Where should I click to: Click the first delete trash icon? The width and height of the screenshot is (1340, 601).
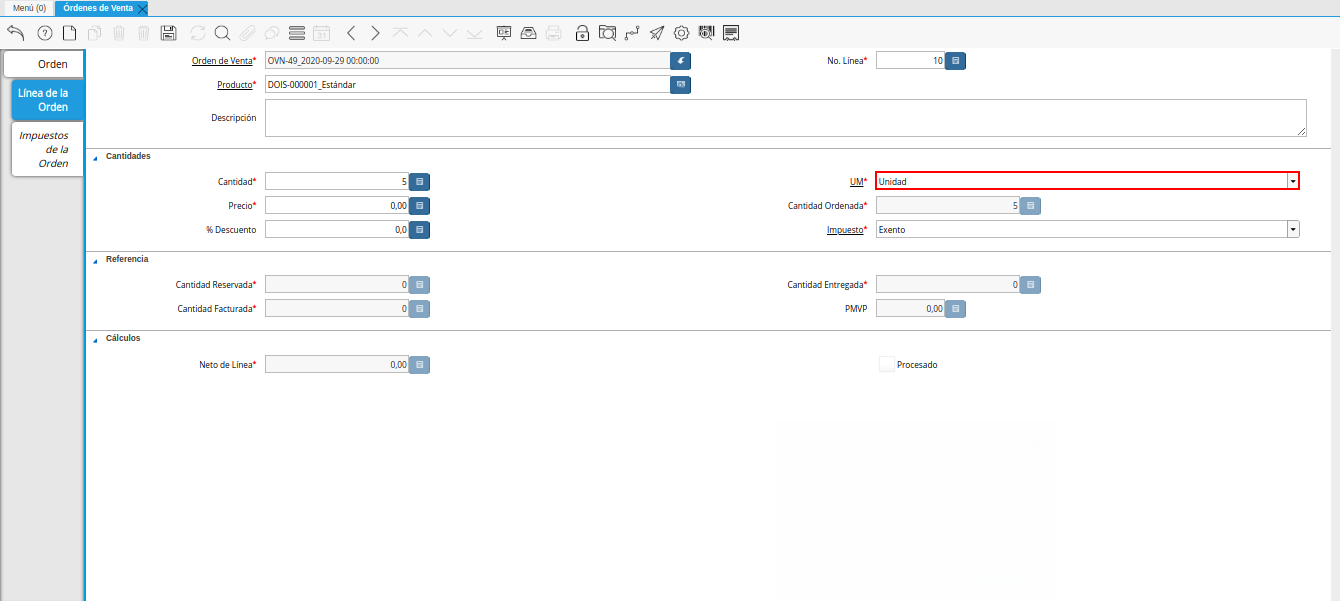pyautogui.click(x=119, y=33)
